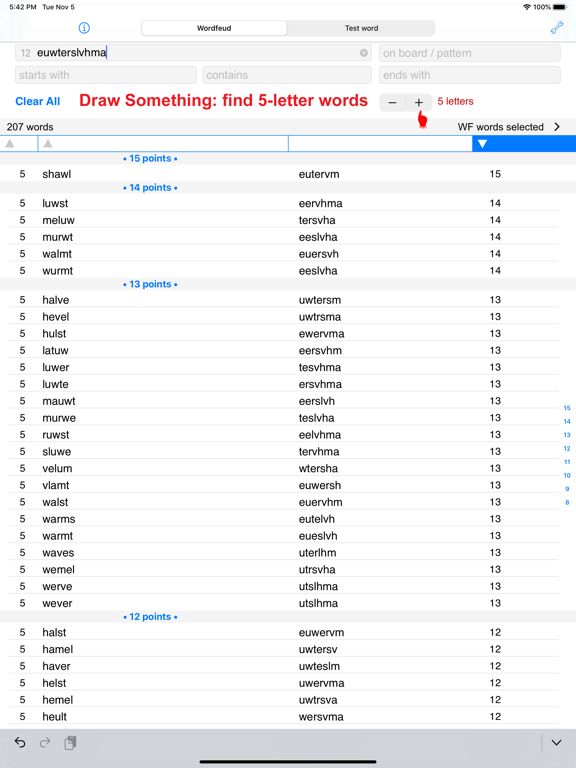Switch to the Test word tab

tap(361, 28)
